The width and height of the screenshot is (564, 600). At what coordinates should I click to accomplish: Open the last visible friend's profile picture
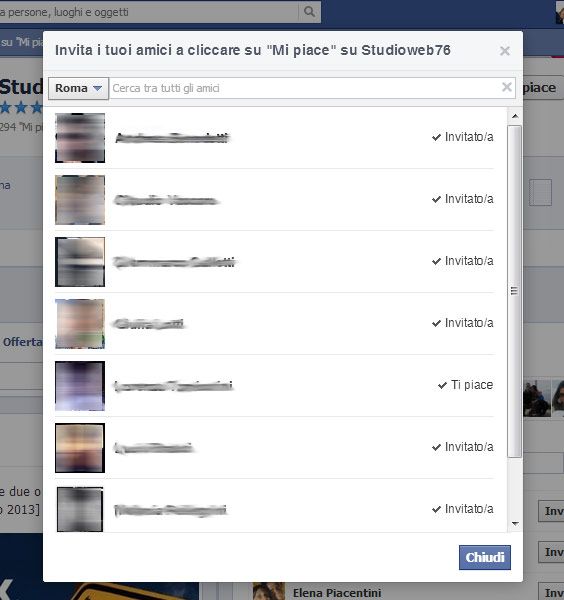point(80,509)
